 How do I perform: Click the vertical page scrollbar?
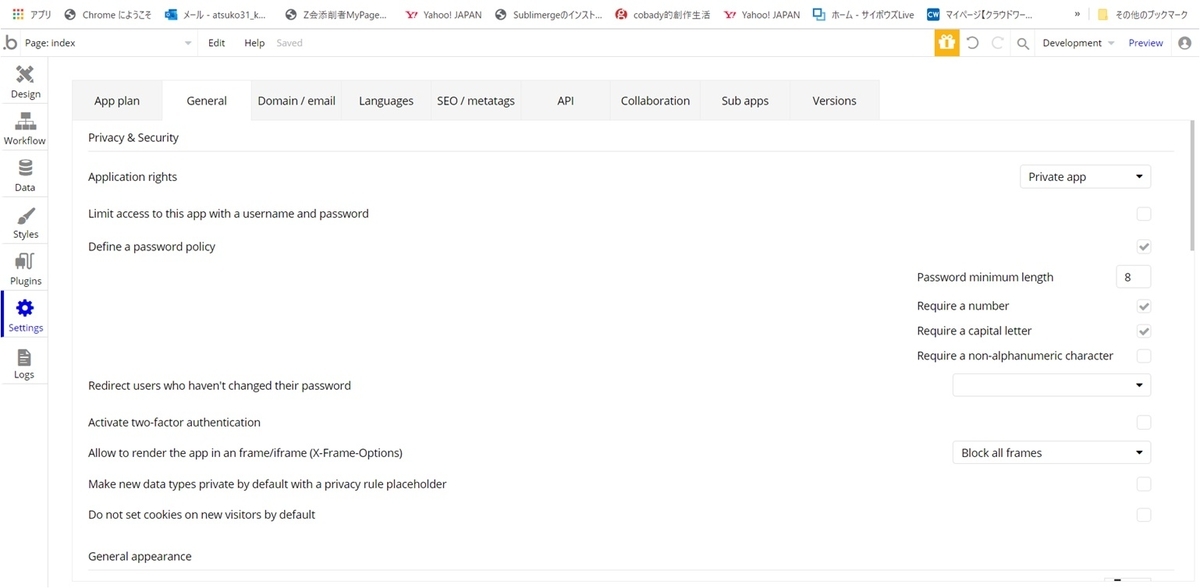pos(1193,185)
